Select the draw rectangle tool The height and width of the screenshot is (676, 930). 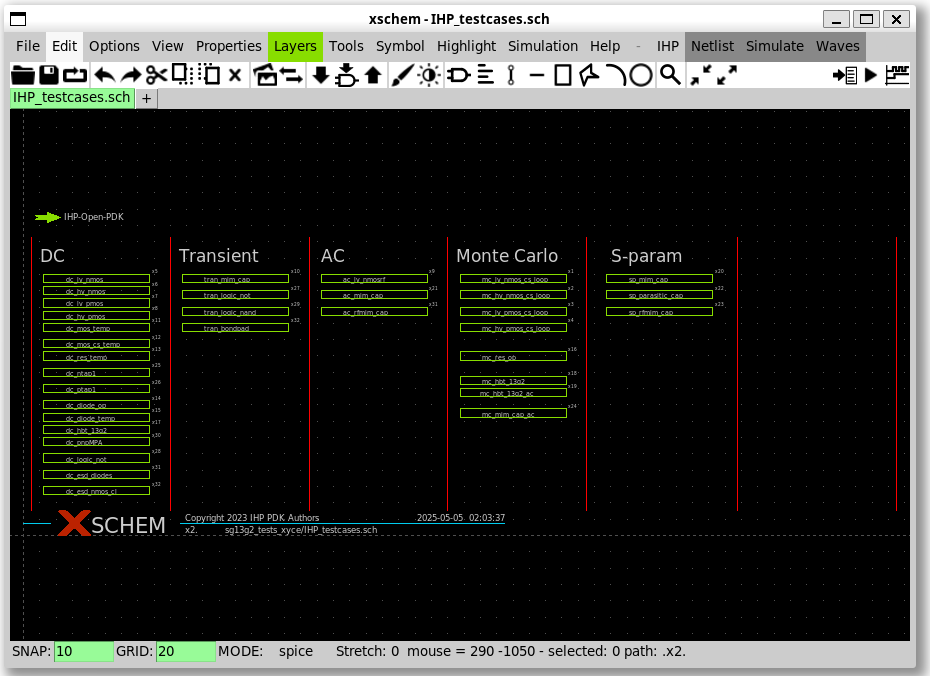click(x=562, y=75)
